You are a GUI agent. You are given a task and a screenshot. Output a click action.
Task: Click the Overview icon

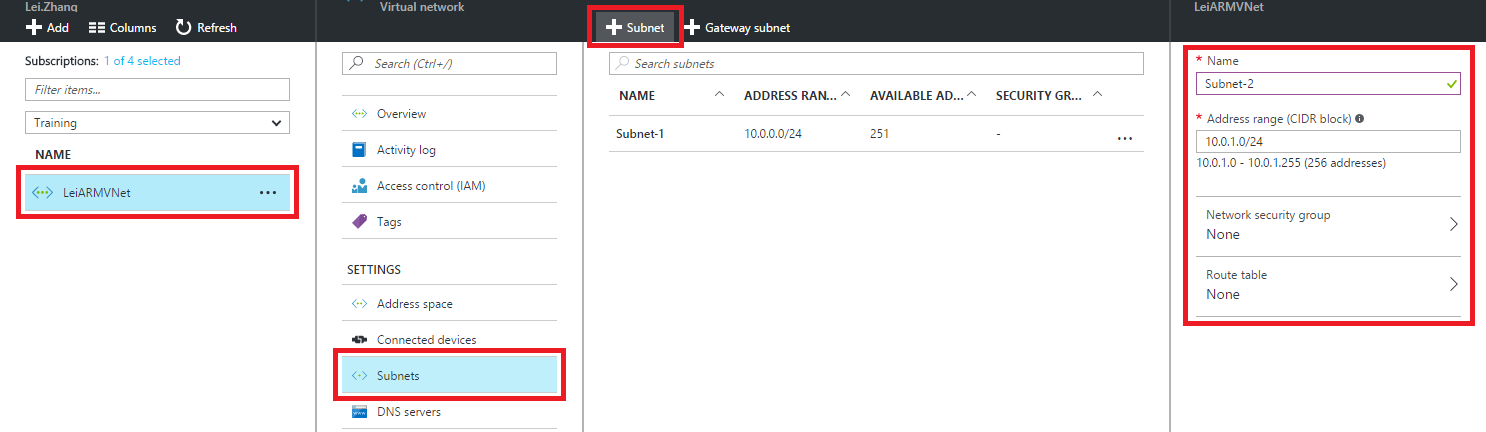coord(360,114)
